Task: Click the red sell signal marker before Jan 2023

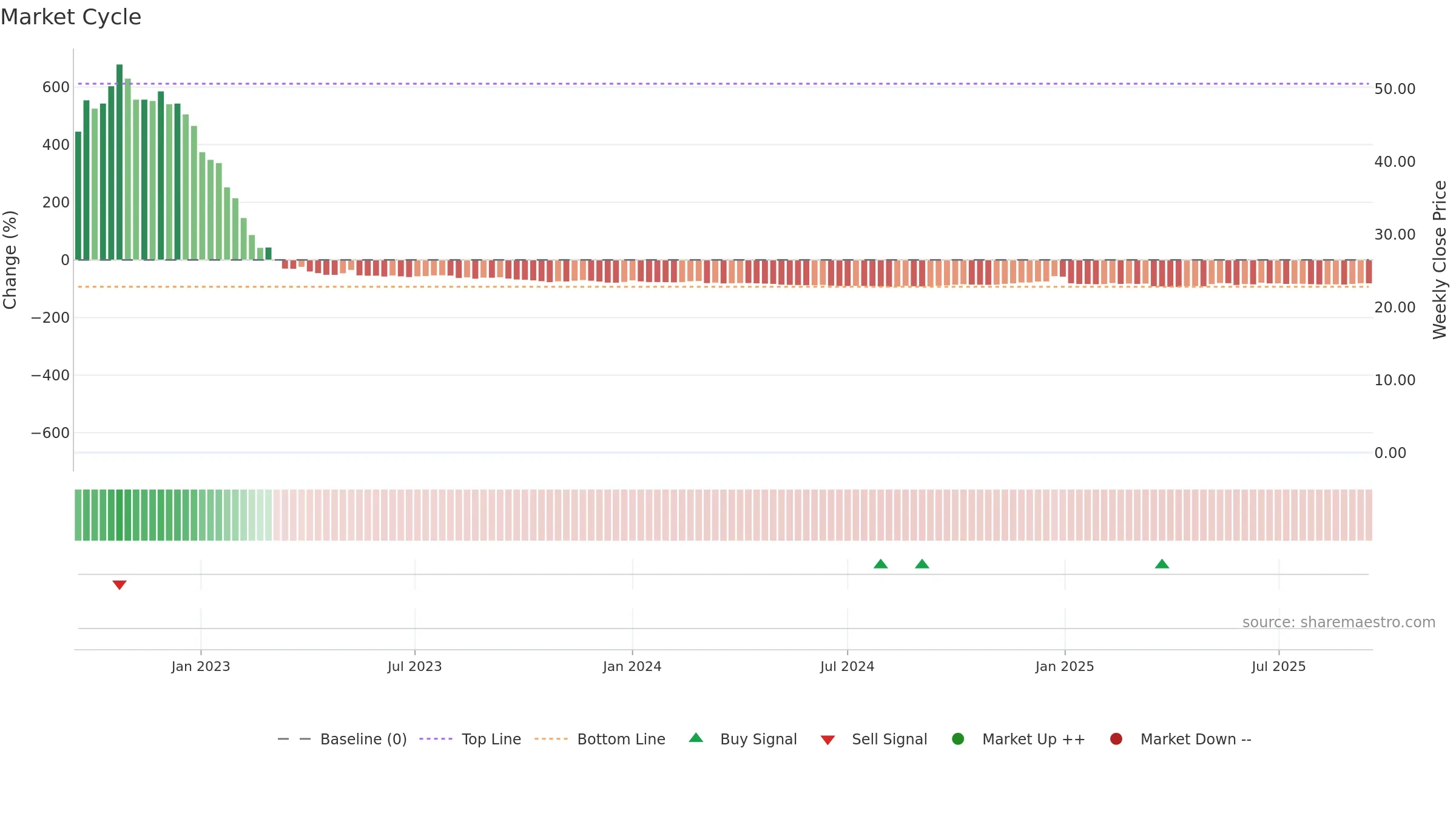Action: coord(120,585)
